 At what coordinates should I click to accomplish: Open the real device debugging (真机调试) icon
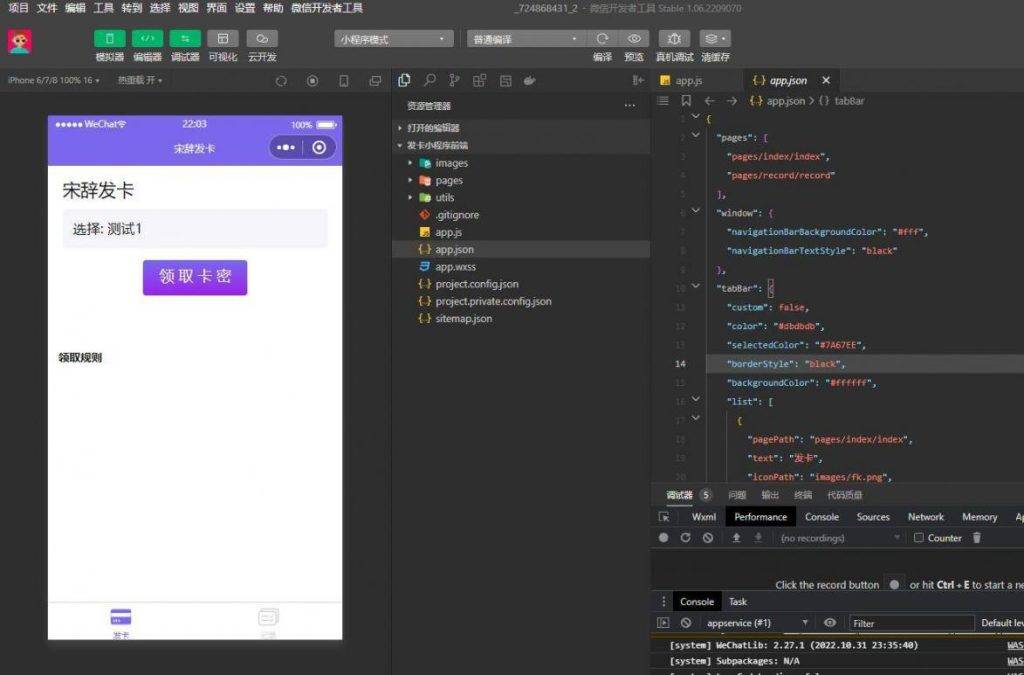coord(674,39)
